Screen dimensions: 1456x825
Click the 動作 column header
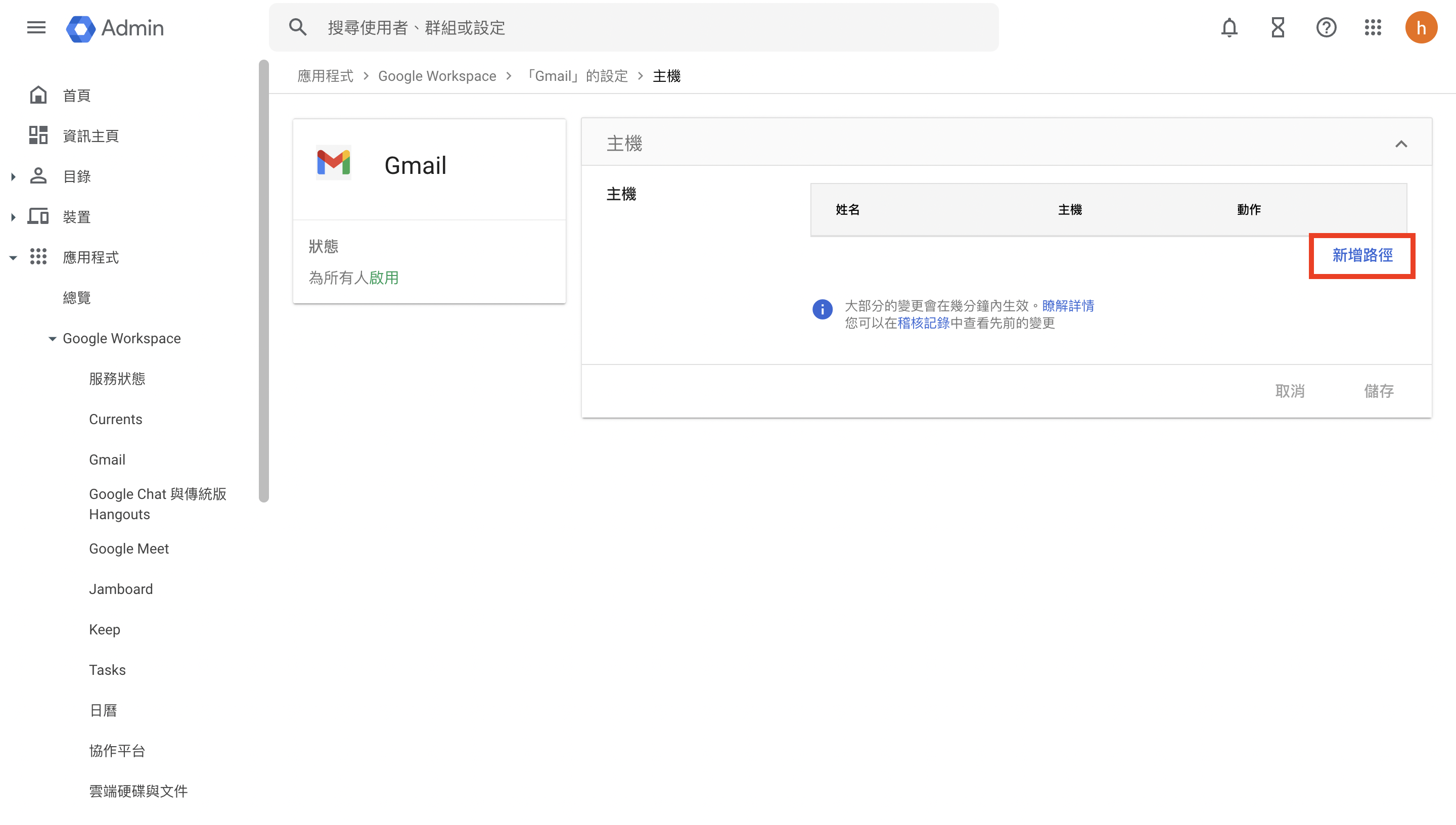pos(1249,210)
